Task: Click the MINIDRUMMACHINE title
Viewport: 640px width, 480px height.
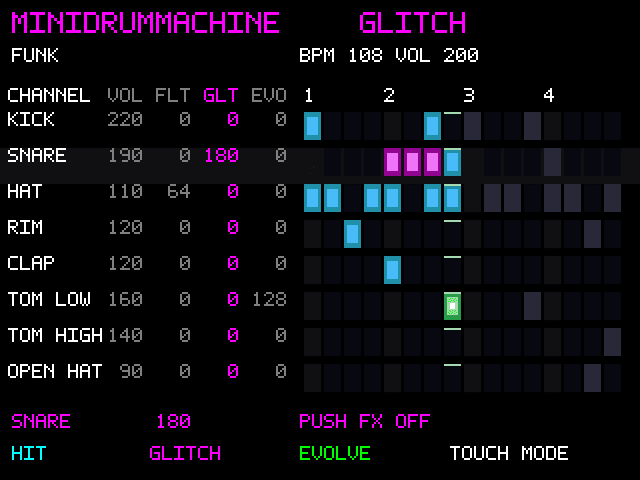Action: pos(145,22)
